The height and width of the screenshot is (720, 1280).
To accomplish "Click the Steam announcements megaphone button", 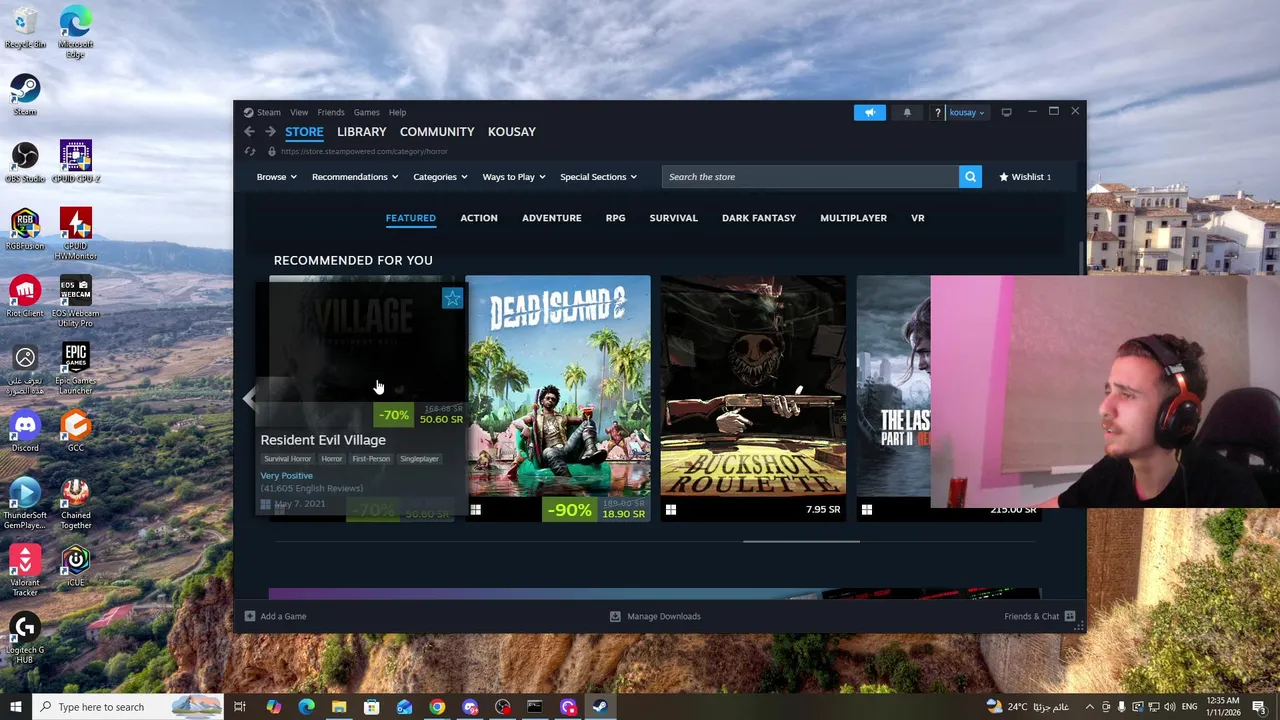I will click(870, 112).
